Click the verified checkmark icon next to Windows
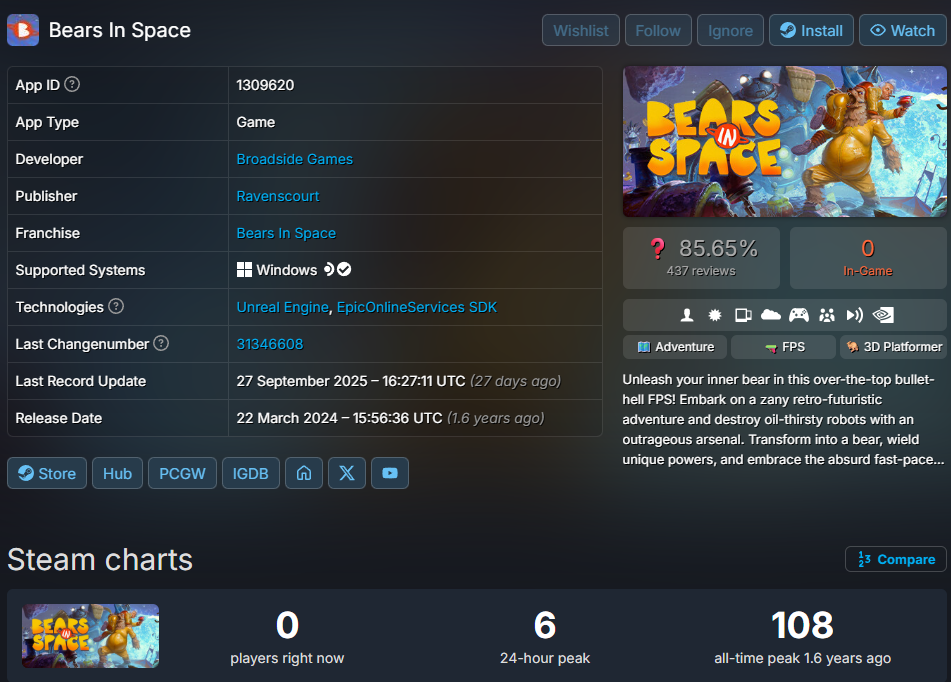The image size is (951, 682). 344,269
